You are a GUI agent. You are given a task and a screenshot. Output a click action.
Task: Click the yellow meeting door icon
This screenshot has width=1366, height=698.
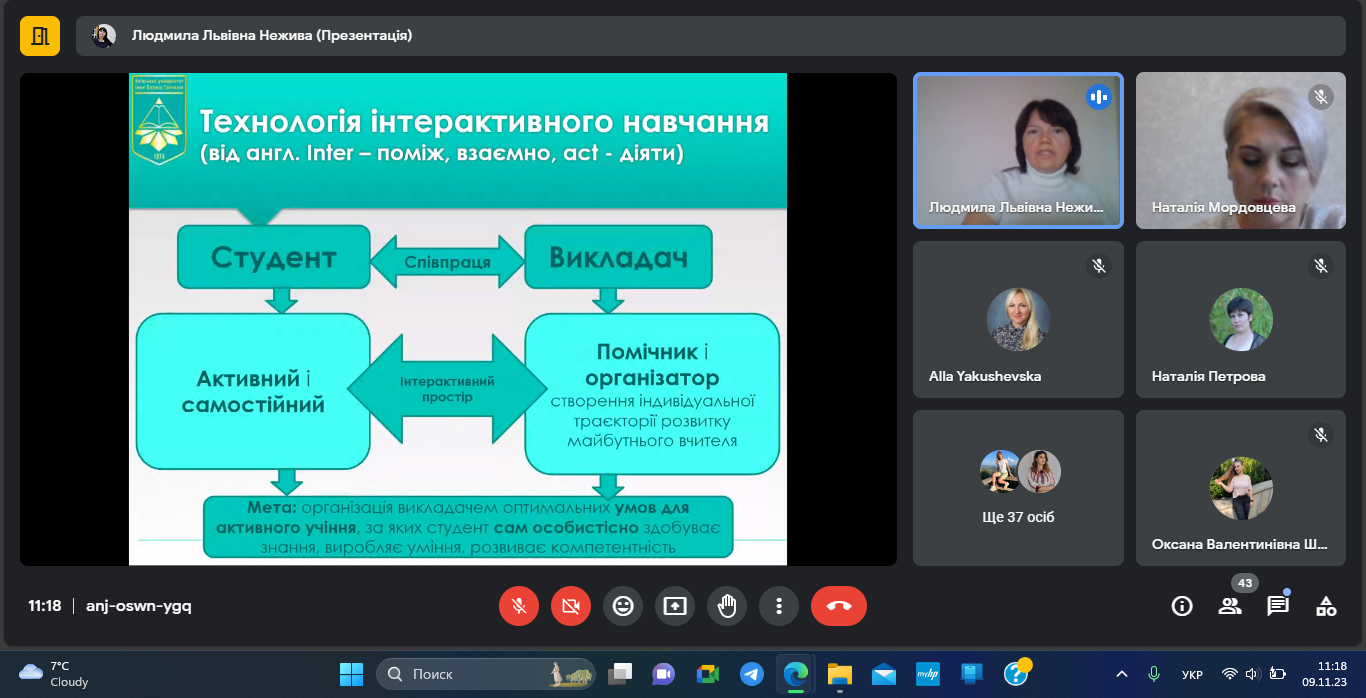click(40, 36)
